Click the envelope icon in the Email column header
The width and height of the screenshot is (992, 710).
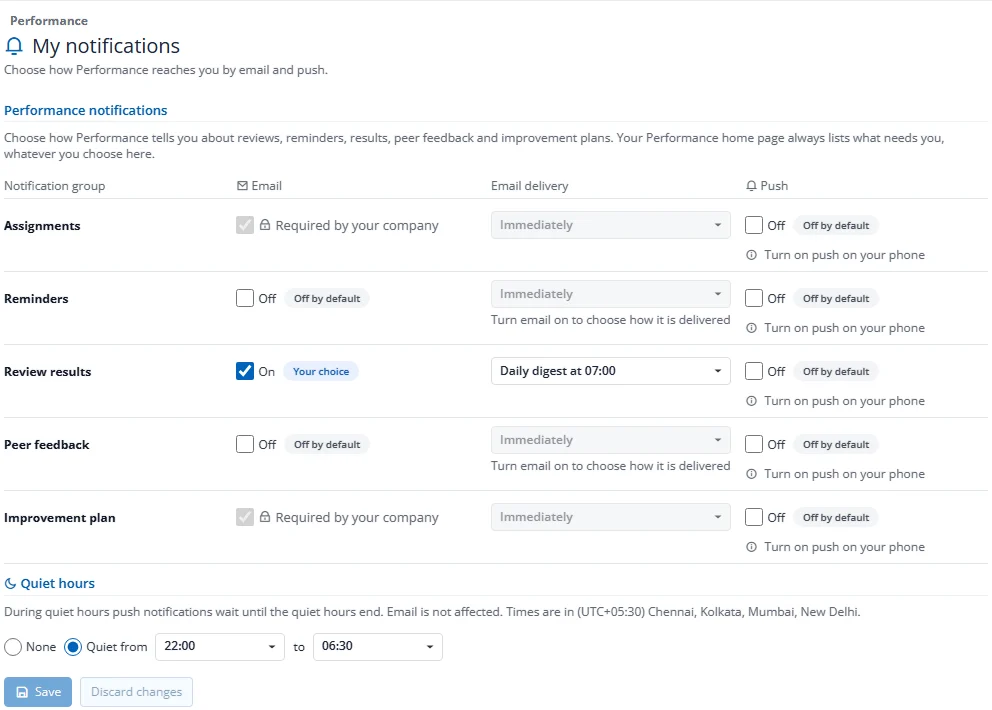click(242, 185)
